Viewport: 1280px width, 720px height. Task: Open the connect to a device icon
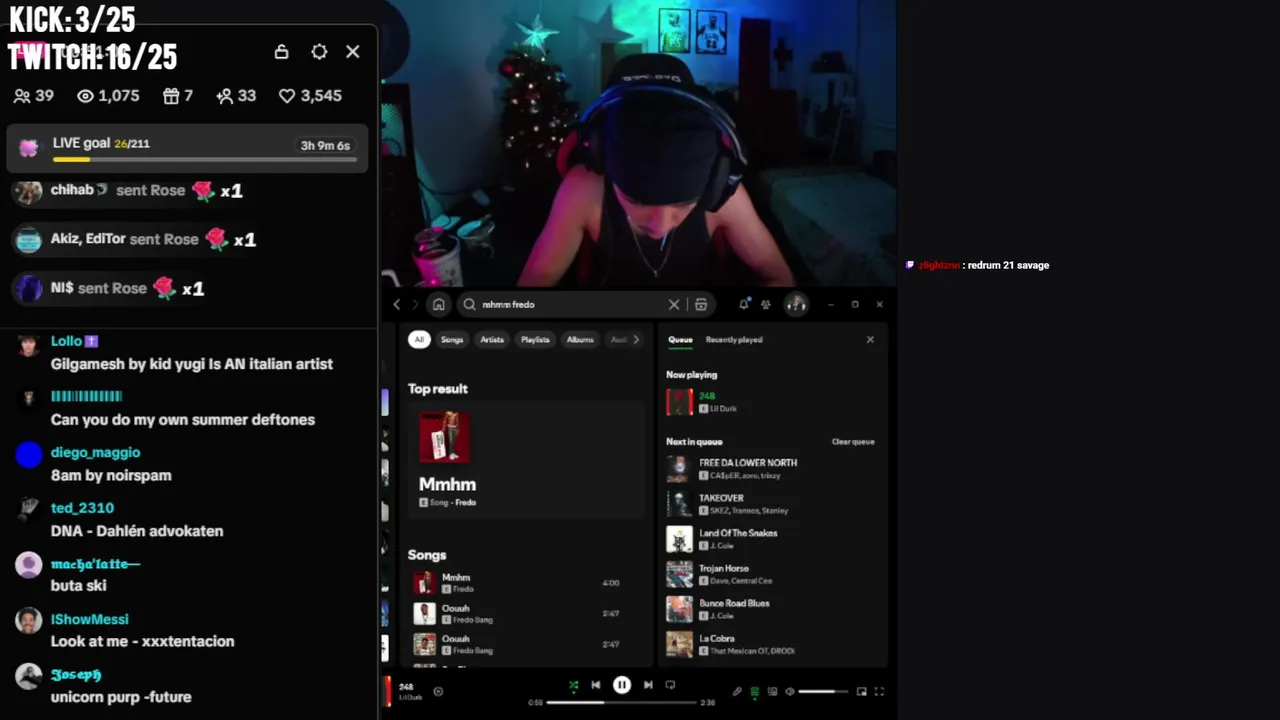(772, 691)
